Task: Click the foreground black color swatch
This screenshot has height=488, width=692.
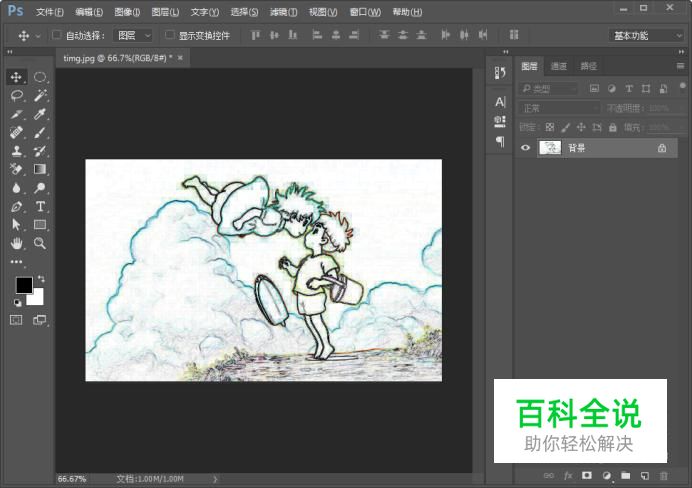Action: tap(23, 285)
